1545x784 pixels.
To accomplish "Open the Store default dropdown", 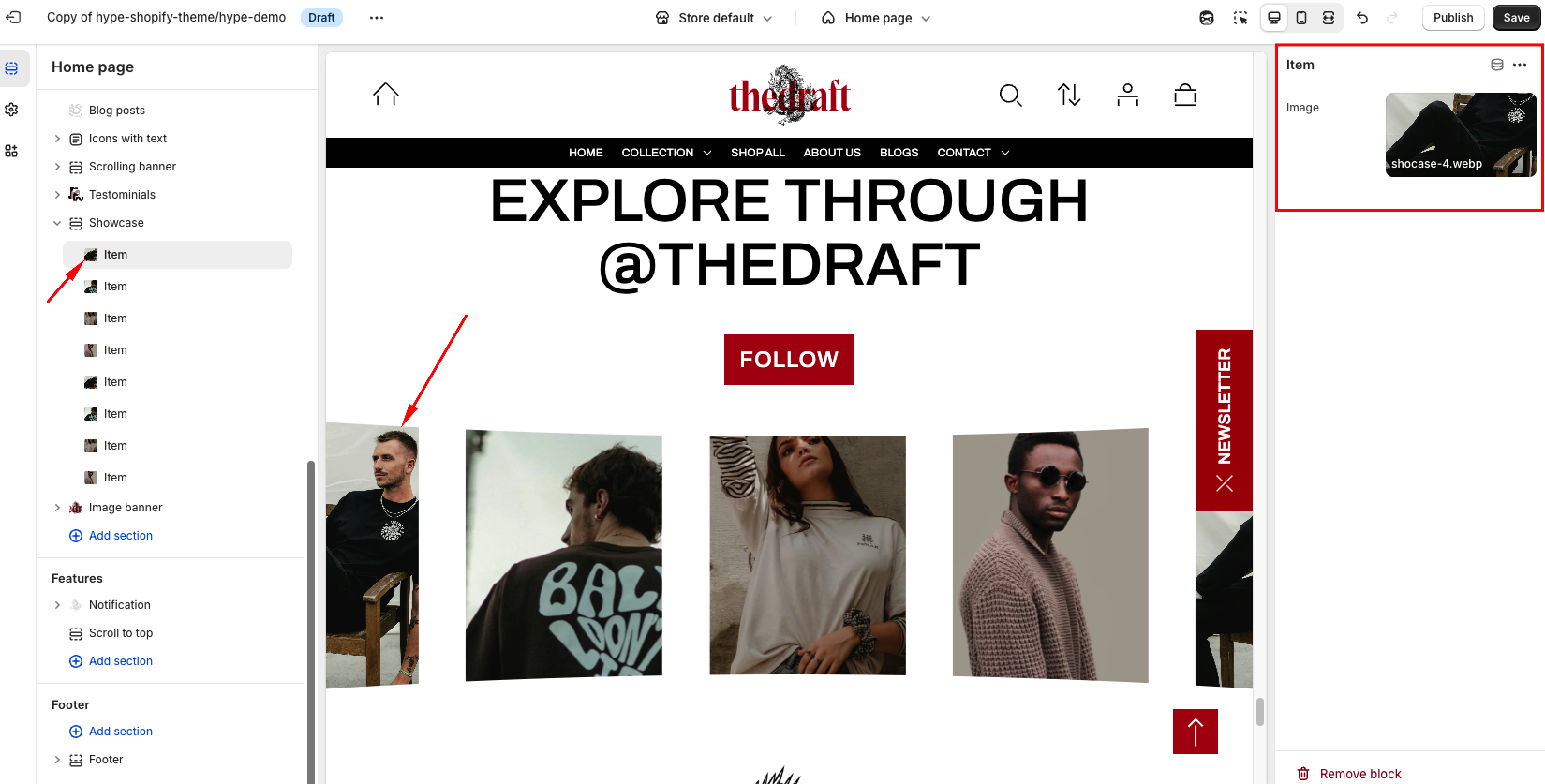I will (714, 18).
